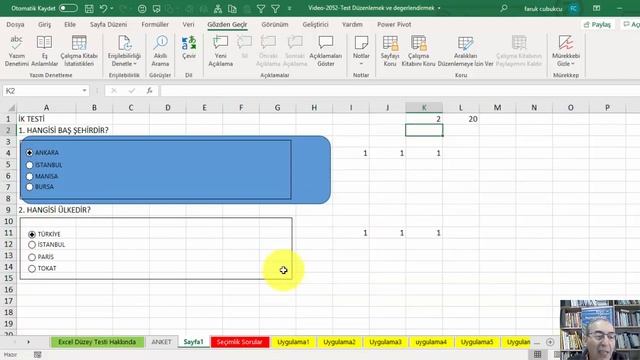Viewport: 640px width, 360px height.
Task: Select the TOKAT radio button
Action: [x=32, y=269]
